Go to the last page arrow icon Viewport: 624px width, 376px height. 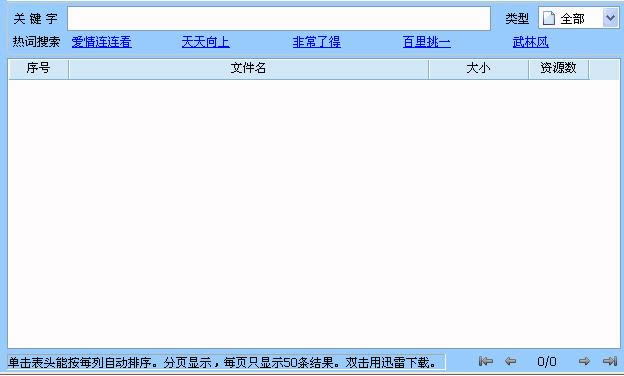(x=610, y=361)
